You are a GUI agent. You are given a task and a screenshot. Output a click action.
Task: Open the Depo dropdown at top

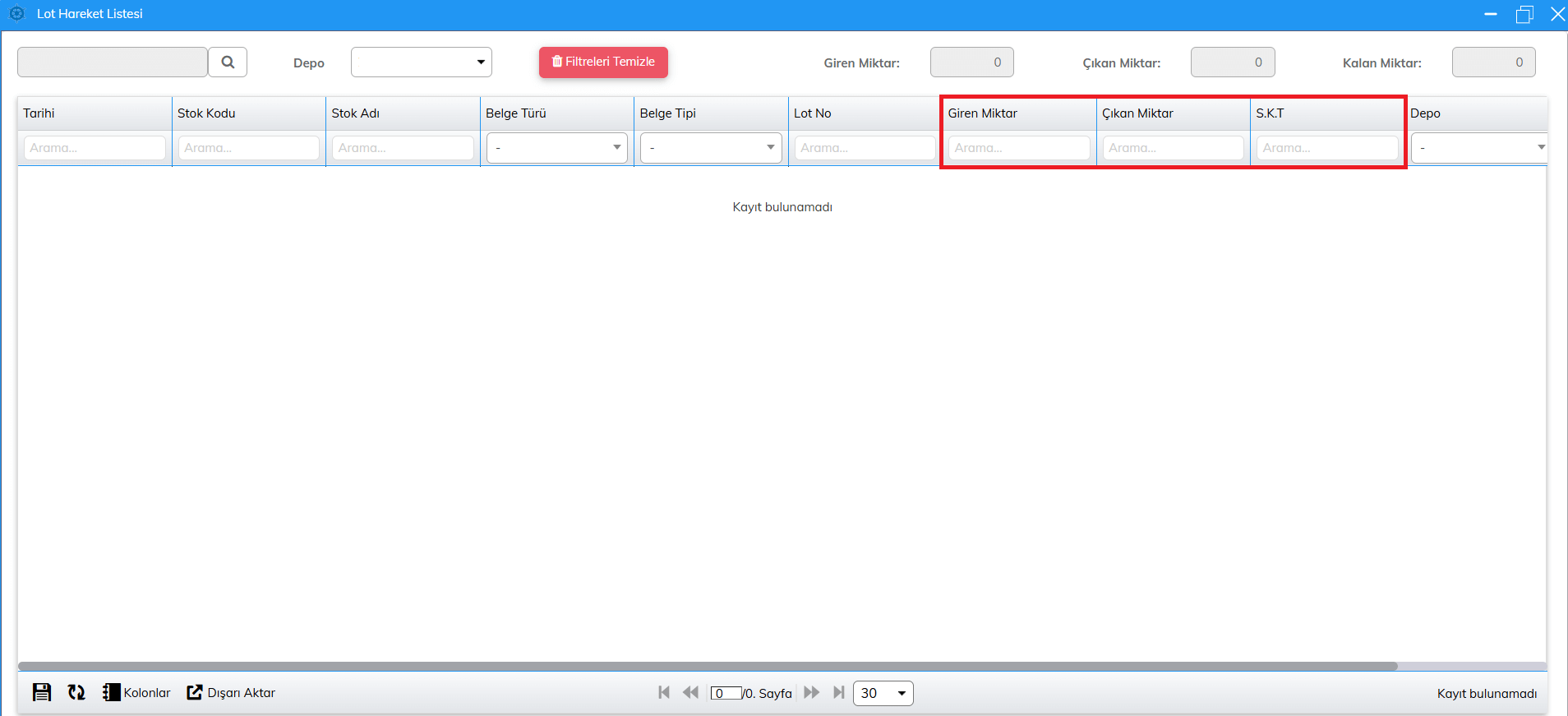tap(422, 62)
